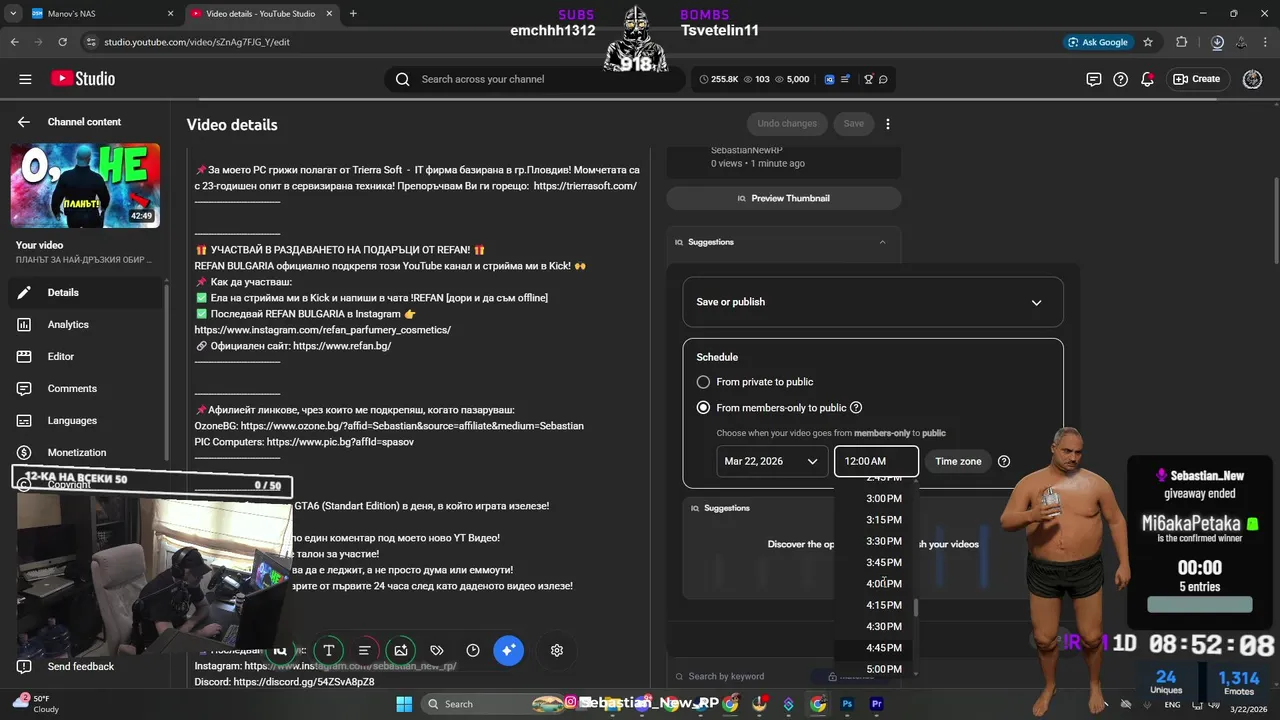Click the vidIQ badge in stats bar
1280x720 pixels.
[829, 79]
